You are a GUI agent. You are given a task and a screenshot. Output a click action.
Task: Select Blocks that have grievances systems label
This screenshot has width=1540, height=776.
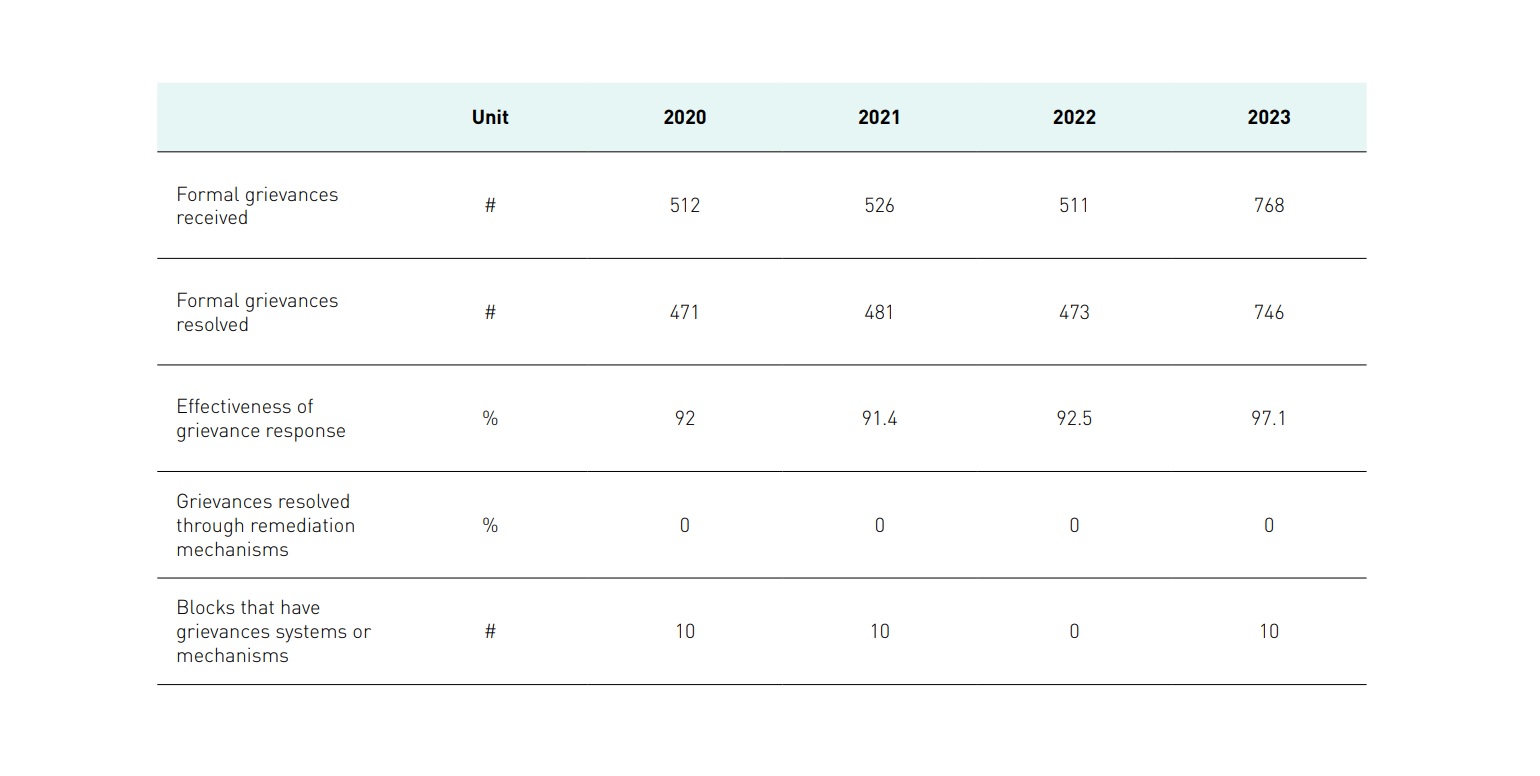pos(273,631)
